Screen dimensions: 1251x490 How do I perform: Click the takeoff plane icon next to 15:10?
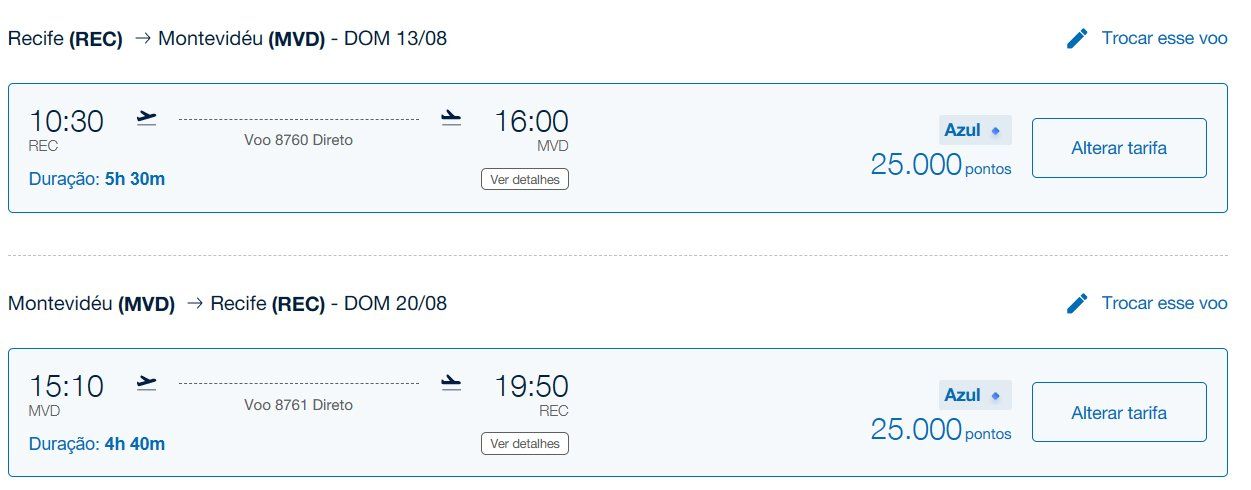(x=147, y=383)
